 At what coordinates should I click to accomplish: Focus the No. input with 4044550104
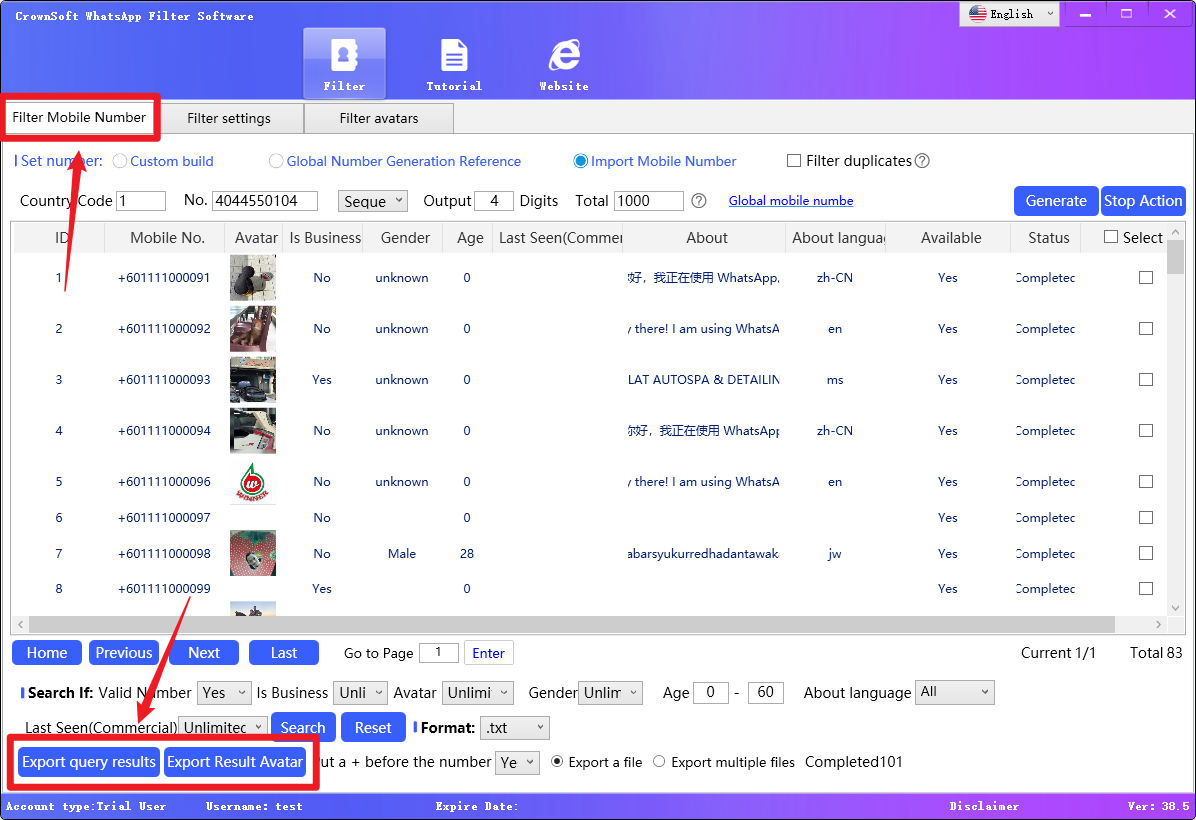(265, 201)
